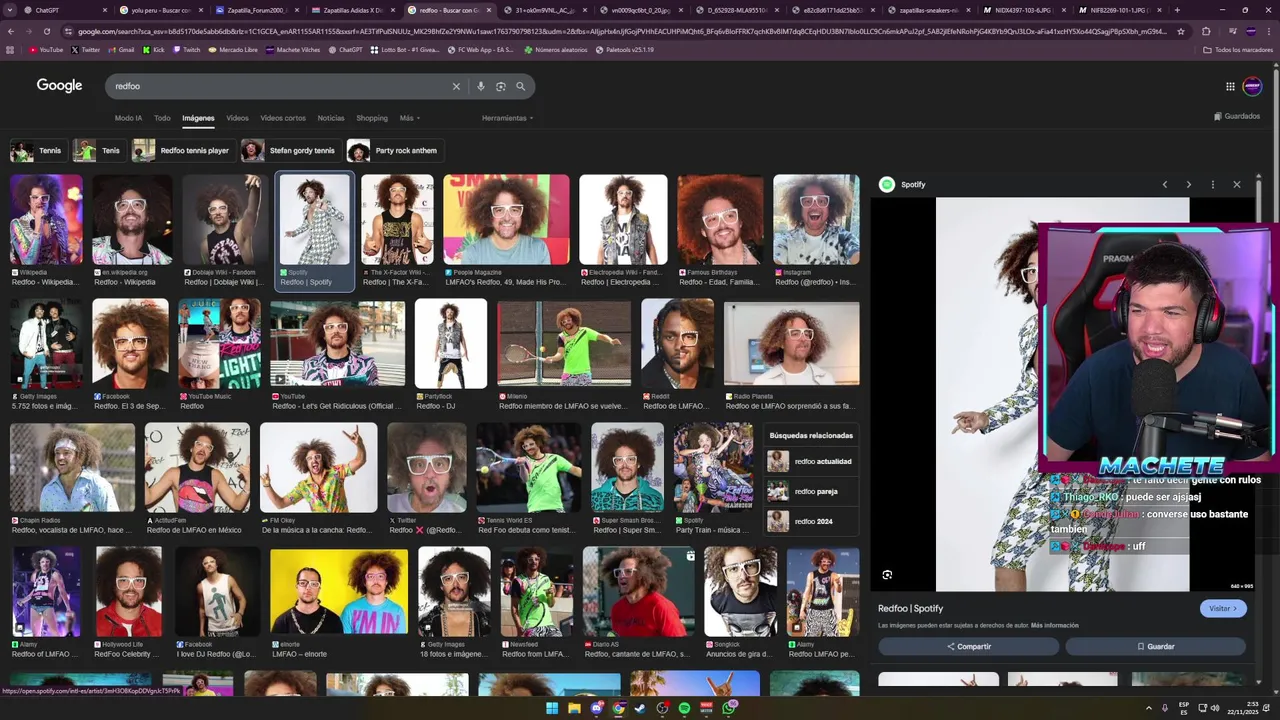Switch to the Noticias tab
This screenshot has height=720, width=1280.
[x=331, y=118]
